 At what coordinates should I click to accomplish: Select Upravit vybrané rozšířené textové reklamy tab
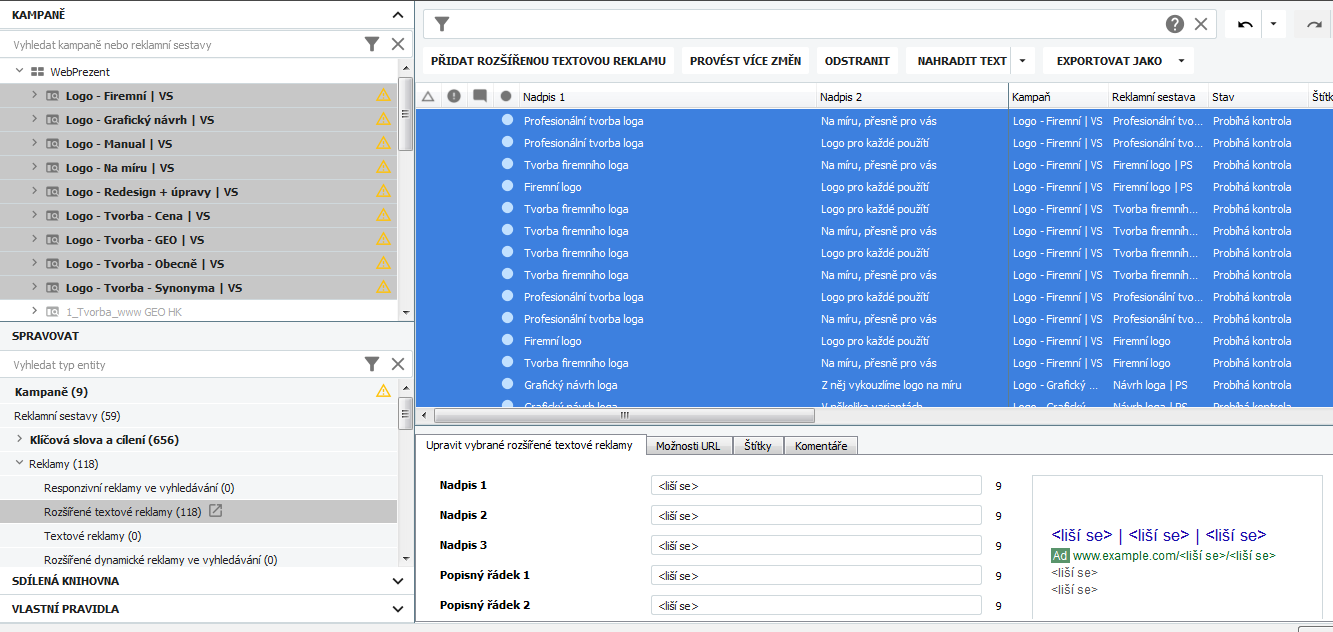529,445
